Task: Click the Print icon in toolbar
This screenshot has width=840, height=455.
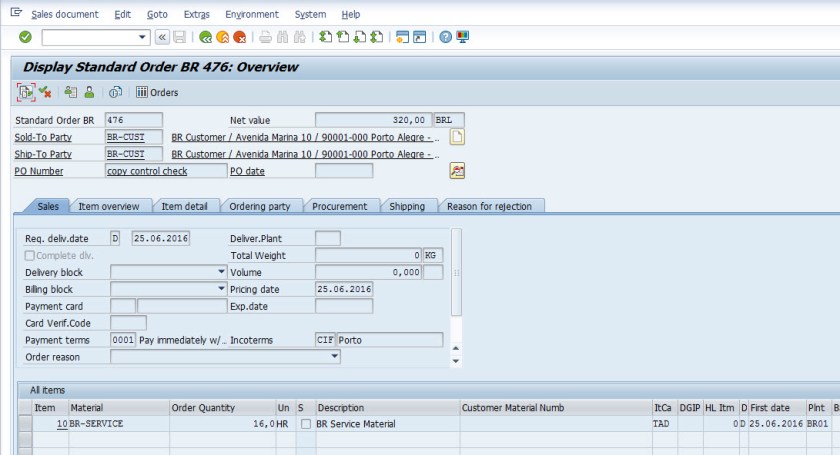Action: (265, 37)
